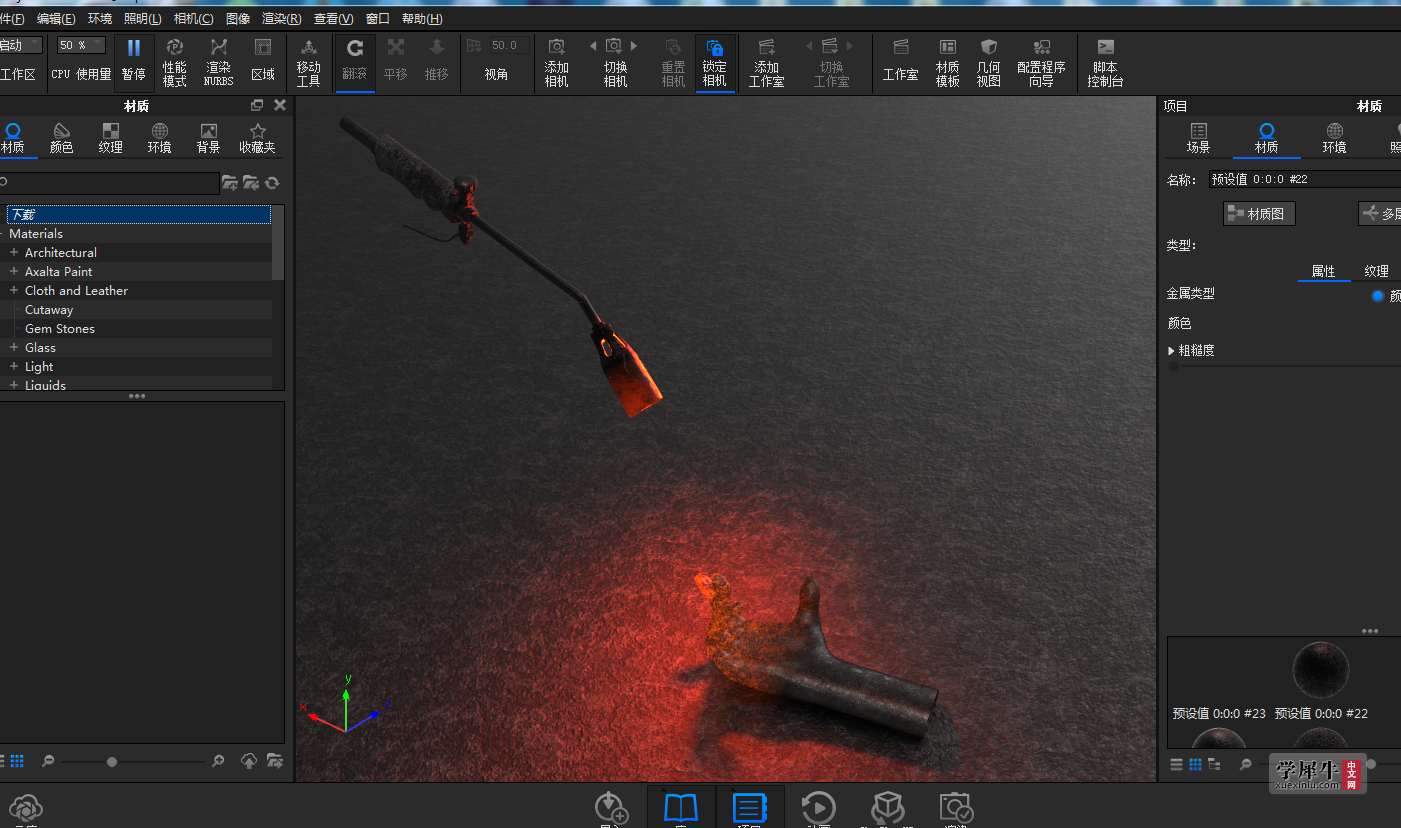
Task: Expand the Axalta Paint folder
Action: pyautogui.click(x=14, y=271)
